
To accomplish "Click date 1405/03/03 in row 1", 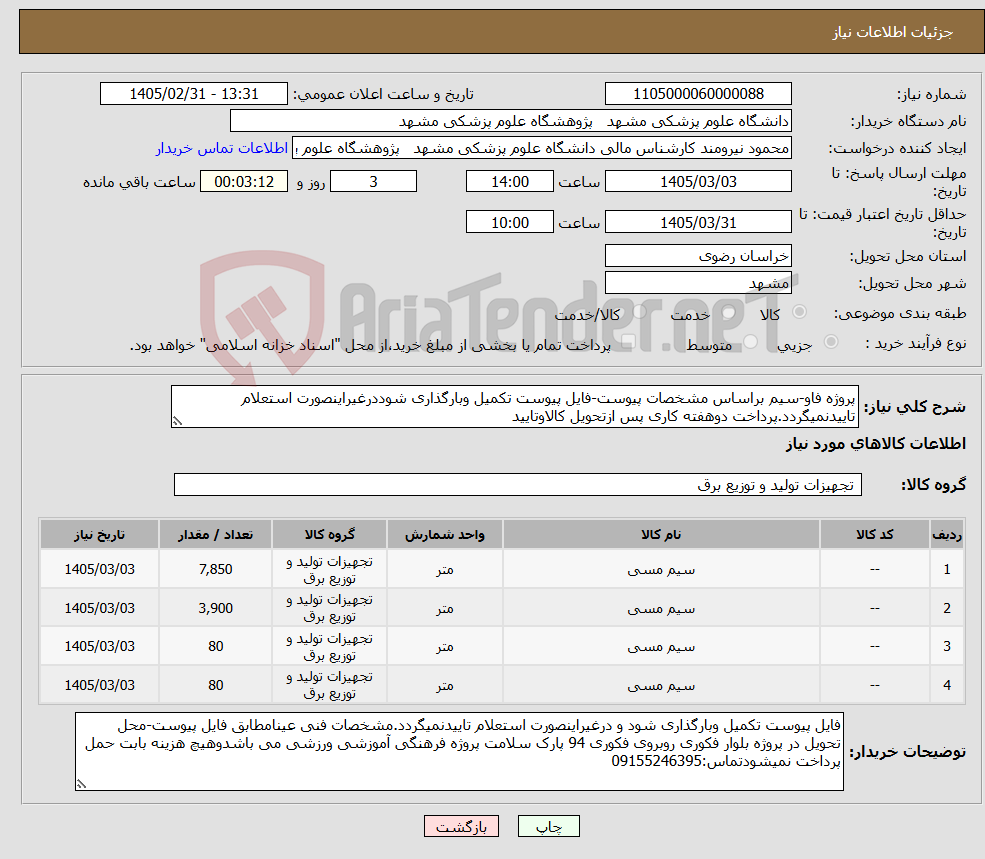I will (x=99, y=569).
